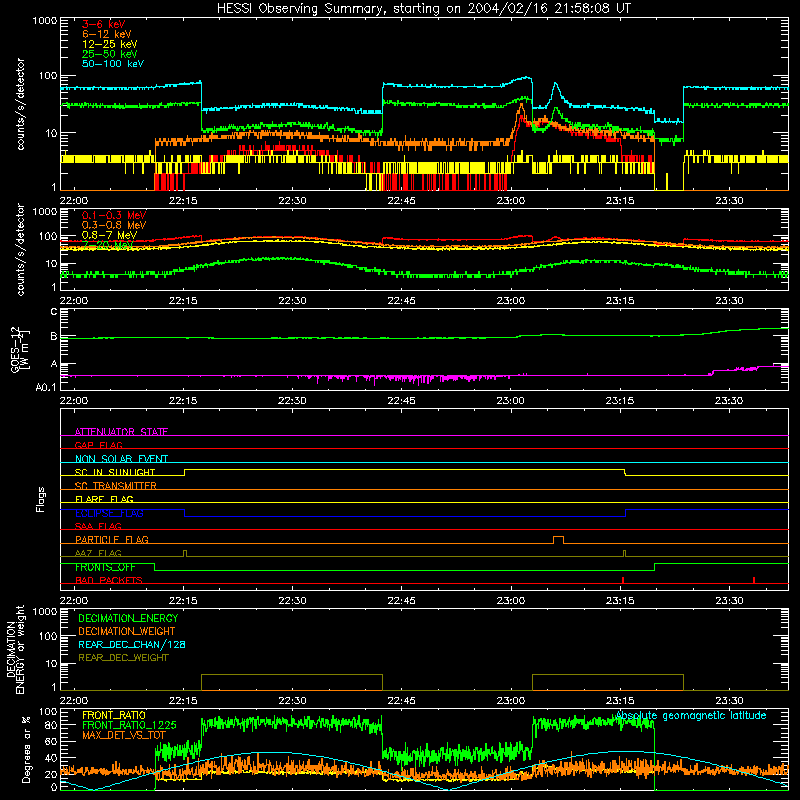Click the "GOES-12 [W m-2]" axis label
This screenshot has height=800, width=800.
point(19,349)
